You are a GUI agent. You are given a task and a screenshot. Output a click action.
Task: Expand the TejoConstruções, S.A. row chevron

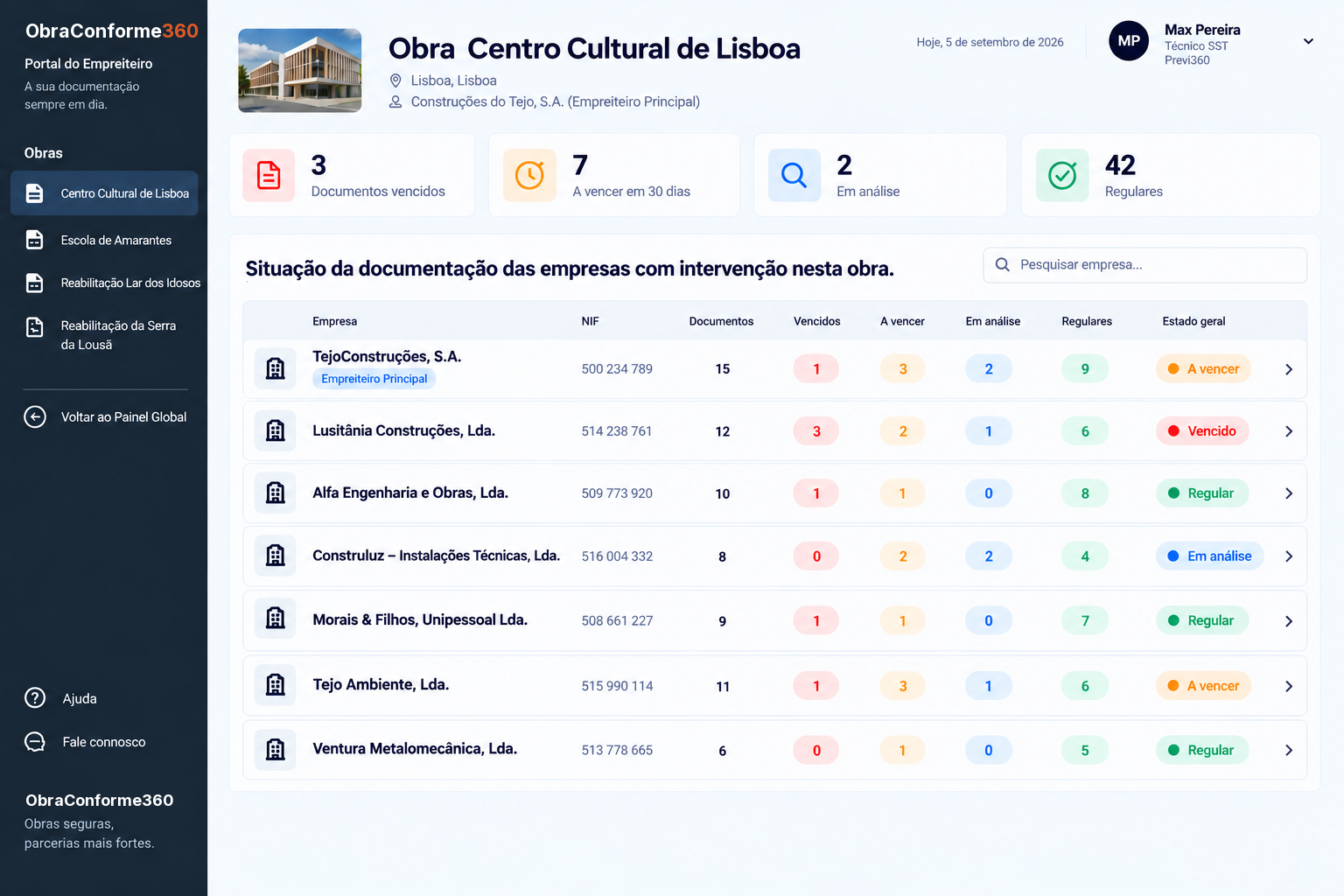[x=1289, y=369]
